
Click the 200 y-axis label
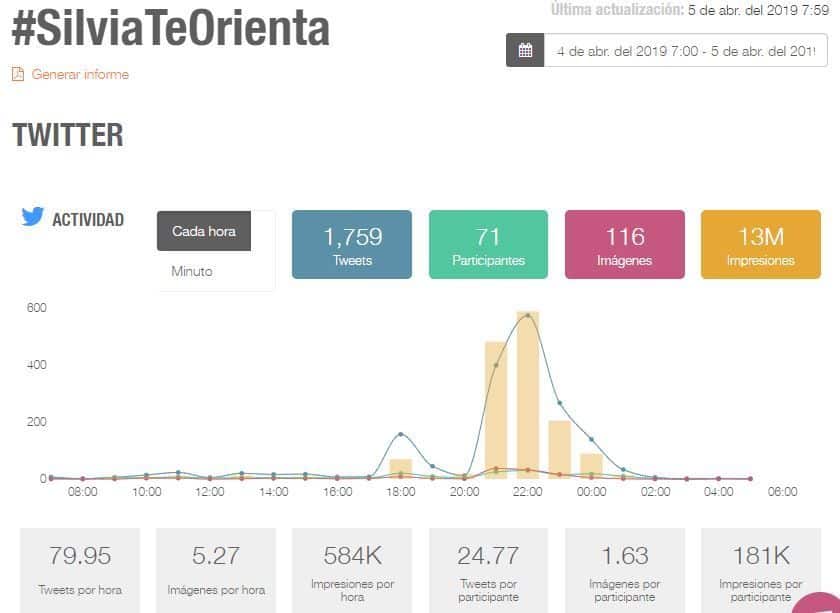(36, 422)
